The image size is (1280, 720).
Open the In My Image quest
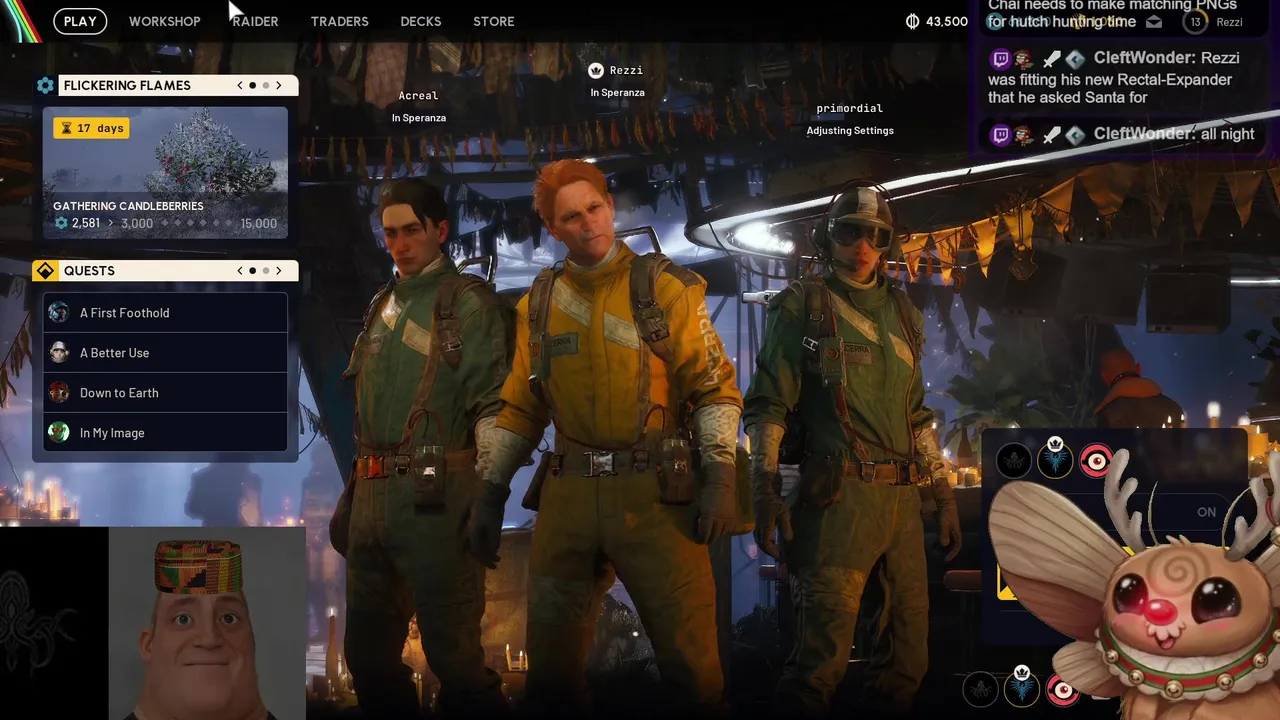point(165,433)
